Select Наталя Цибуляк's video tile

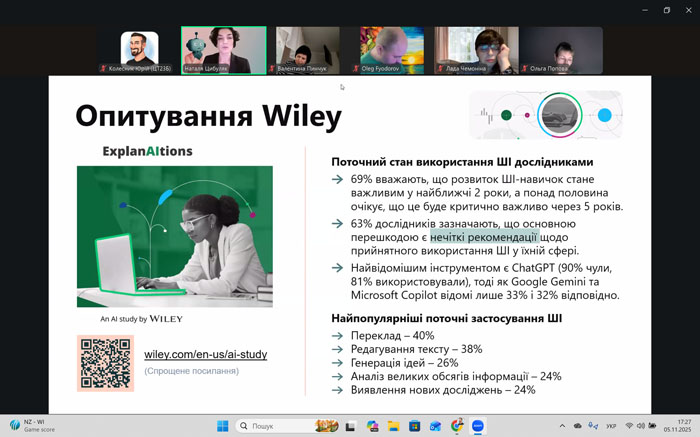(x=223, y=50)
